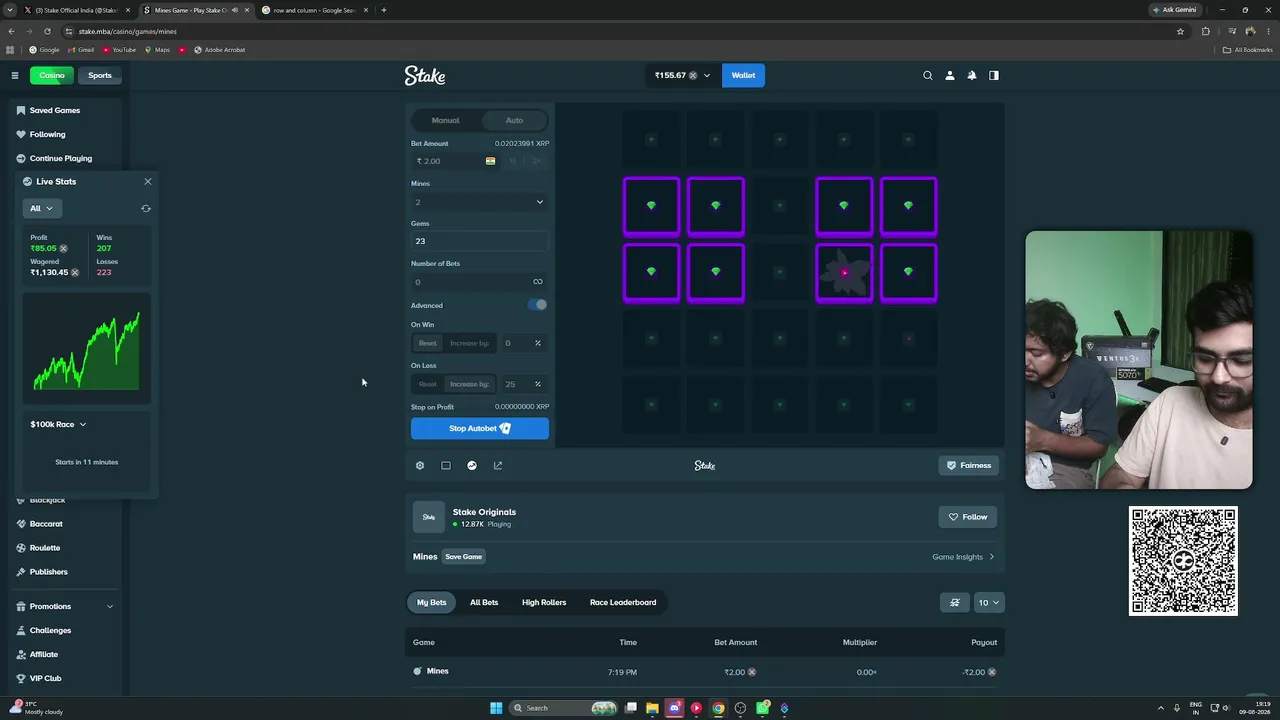Open the All filter dropdown in Live Stats

click(42, 208)
